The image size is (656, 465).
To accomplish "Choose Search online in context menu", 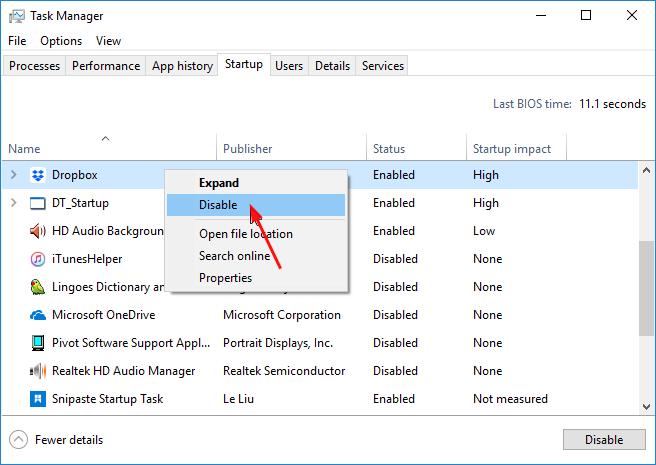I will point(256,256).
